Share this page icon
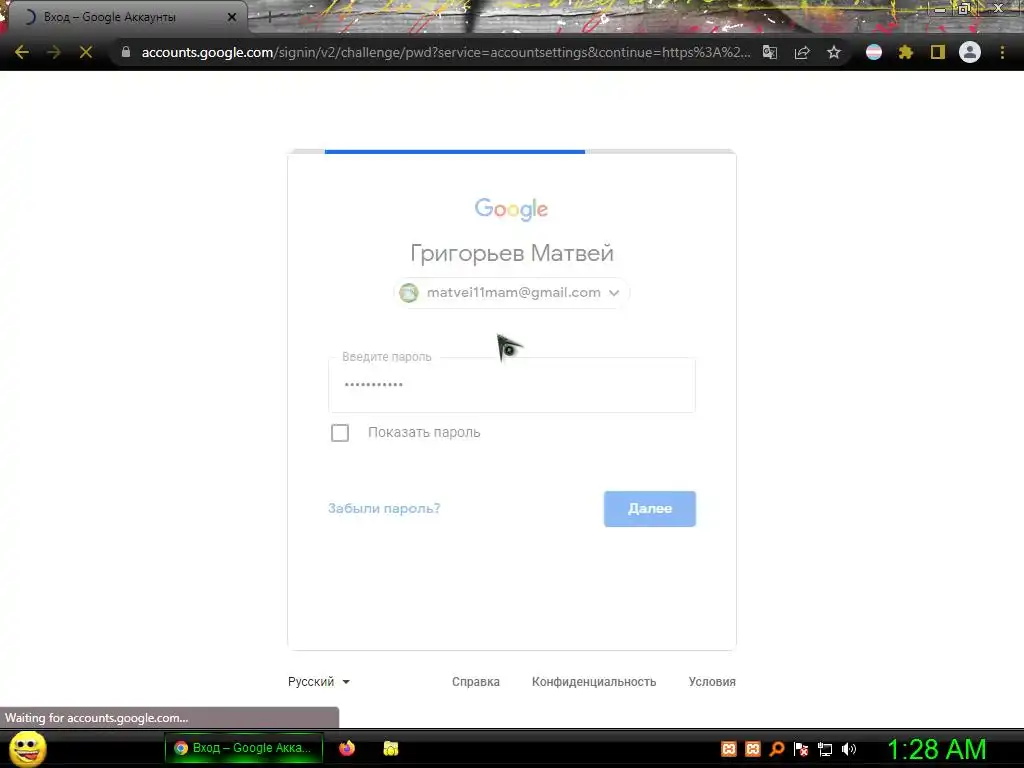Screen dimensions: 1024x768 pos(802,52)
